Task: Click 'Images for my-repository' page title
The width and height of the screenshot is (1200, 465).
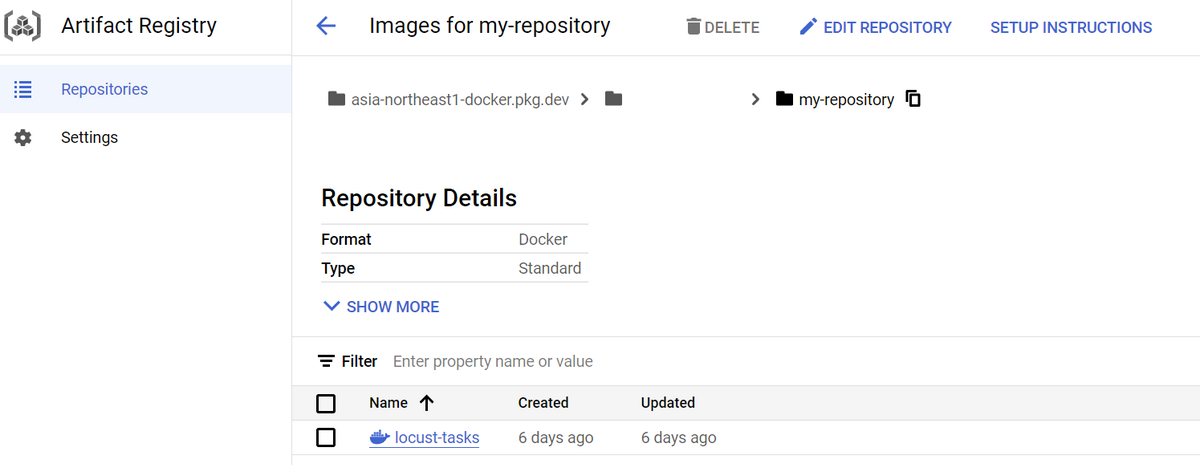Action: point(490,26)
